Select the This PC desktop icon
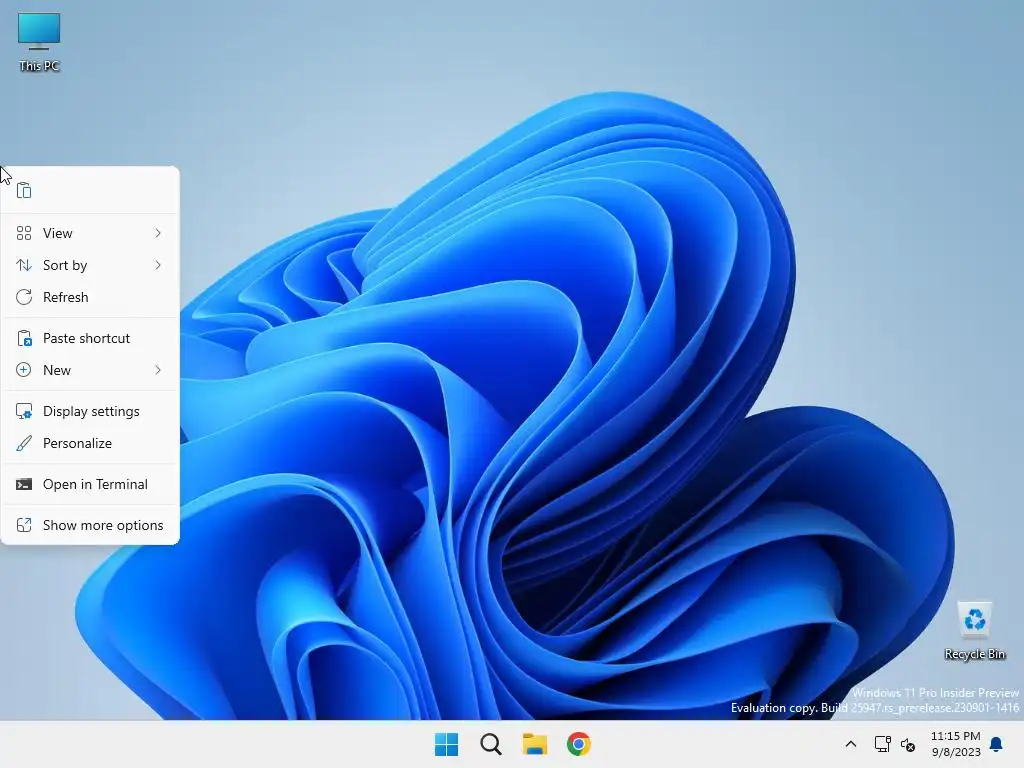Image resolution: width=1024 pixels, height=768 pixels. click(39, 42)
